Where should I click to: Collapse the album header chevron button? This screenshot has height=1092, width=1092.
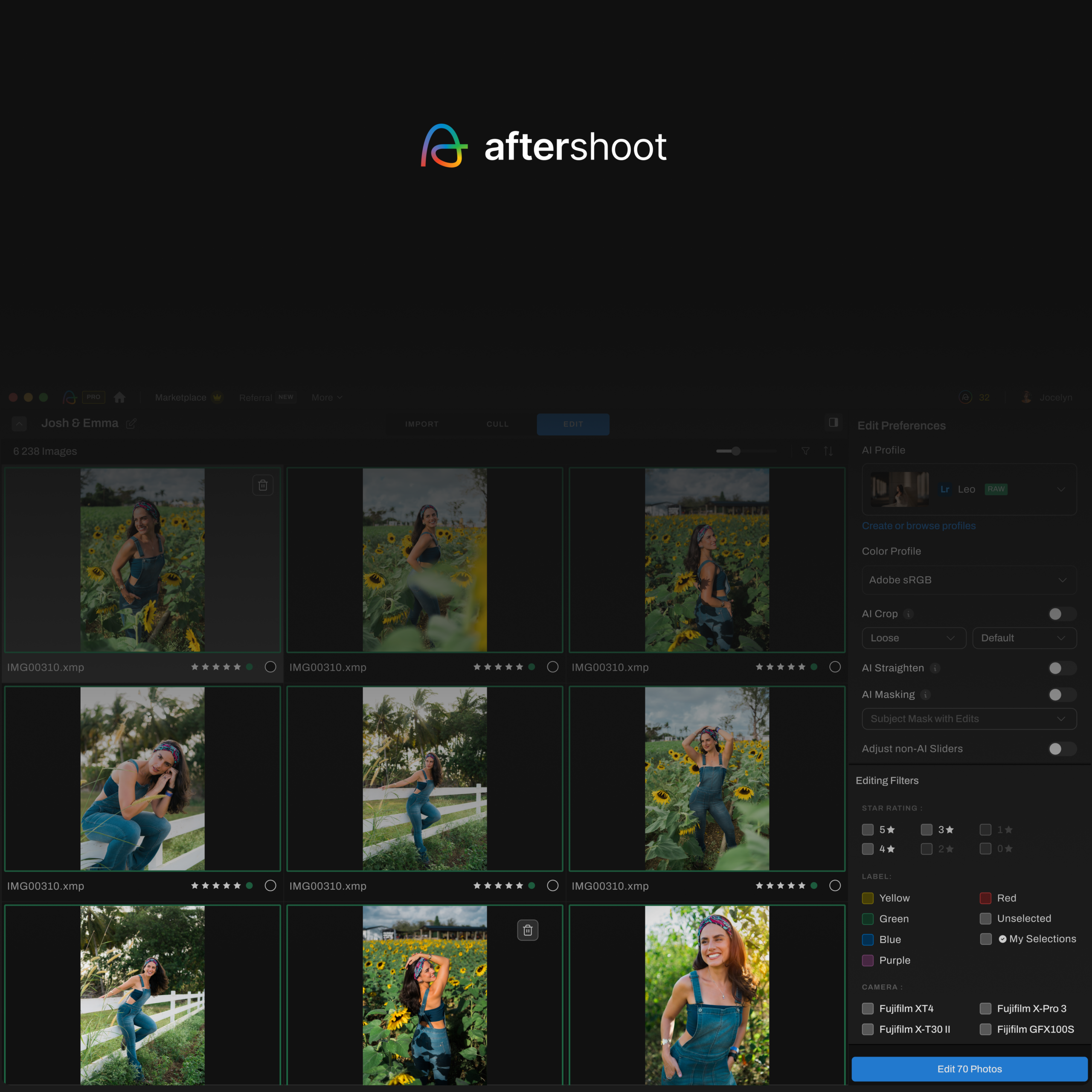pyautogui.click(x=19, y=423)
